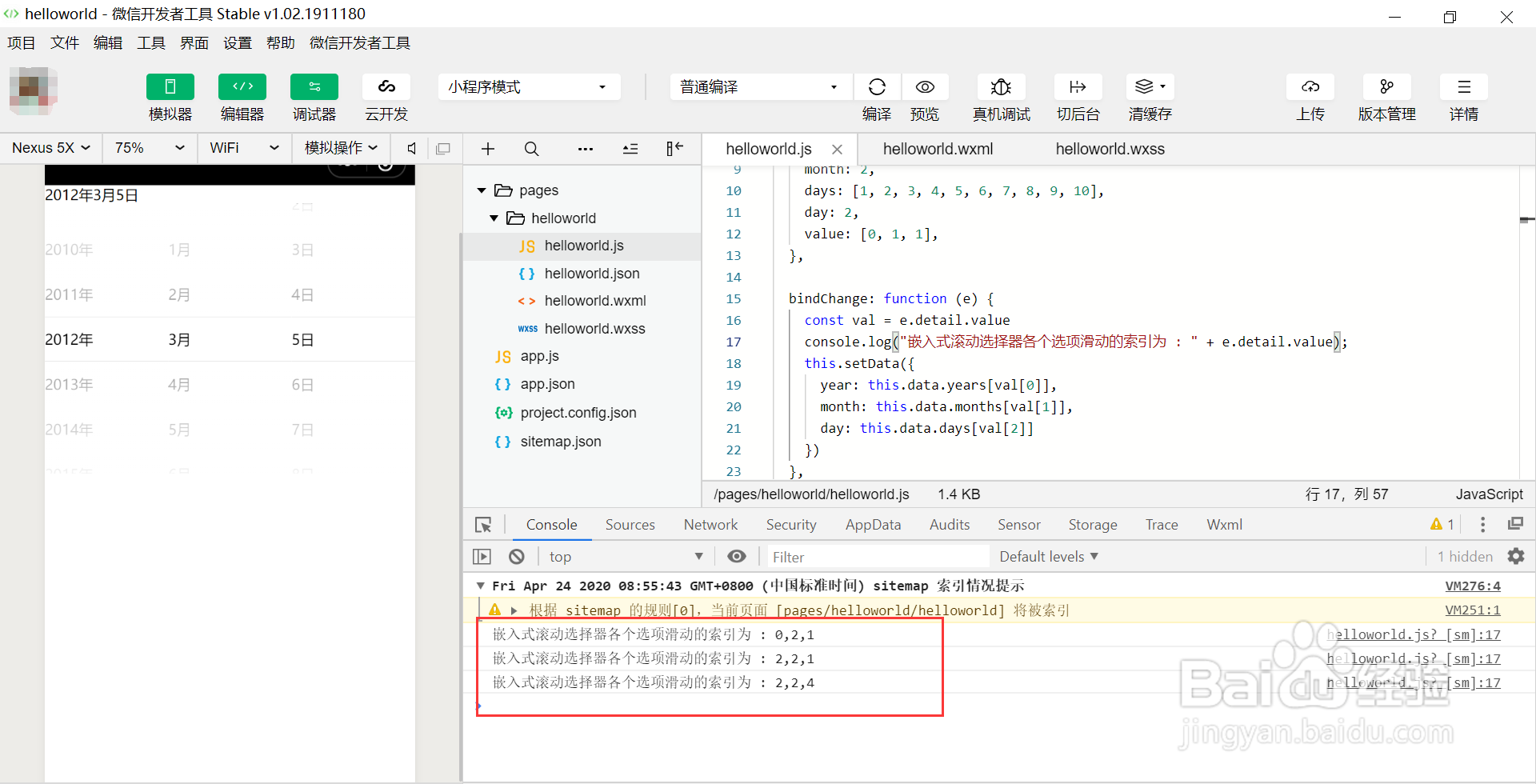1536x784 pixels.
Task: Open the 文件 menu
Action: (64, 43)
